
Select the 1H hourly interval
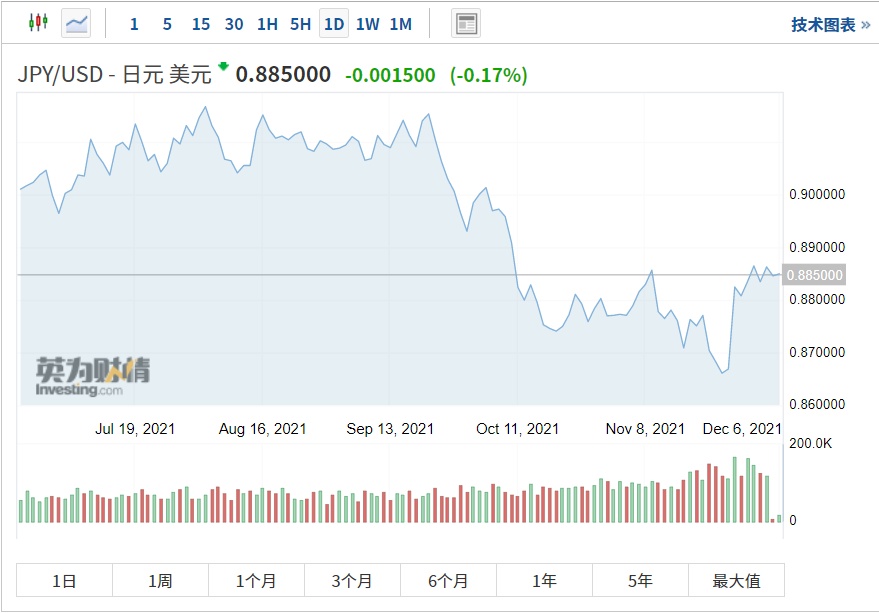click(267, 24)
